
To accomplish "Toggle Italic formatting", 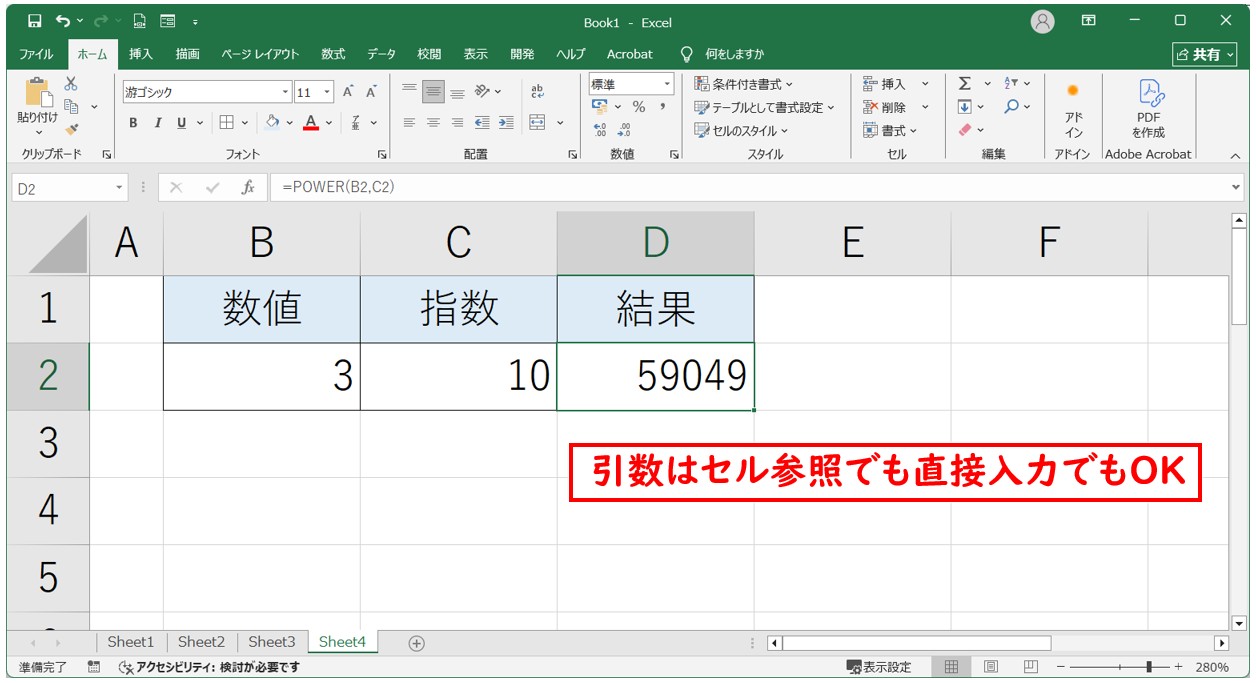I will (x=157, y=123).
